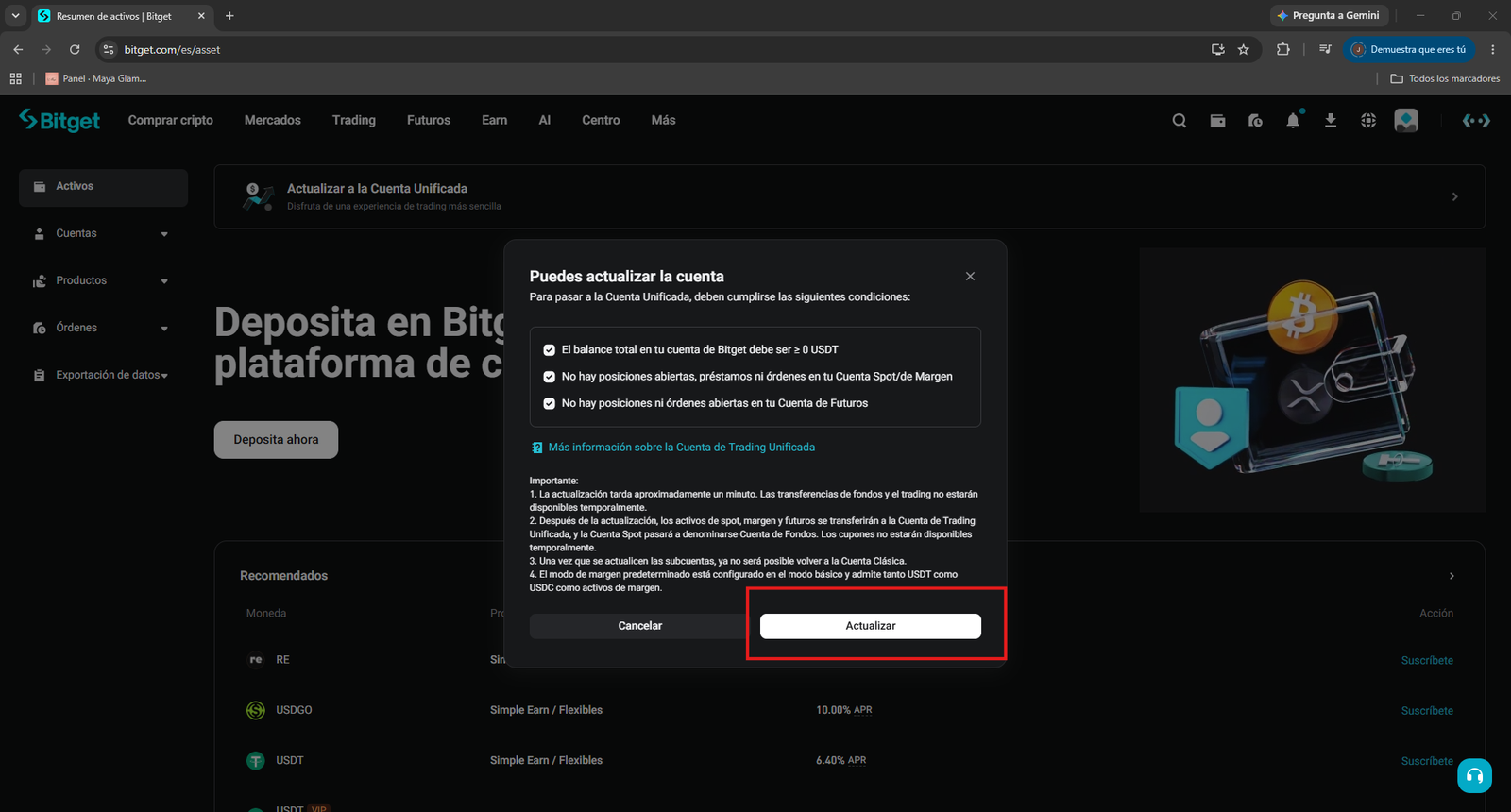
Task: Click the Demuestra que eres tú profile button
Action: (x=1409, y=49)
